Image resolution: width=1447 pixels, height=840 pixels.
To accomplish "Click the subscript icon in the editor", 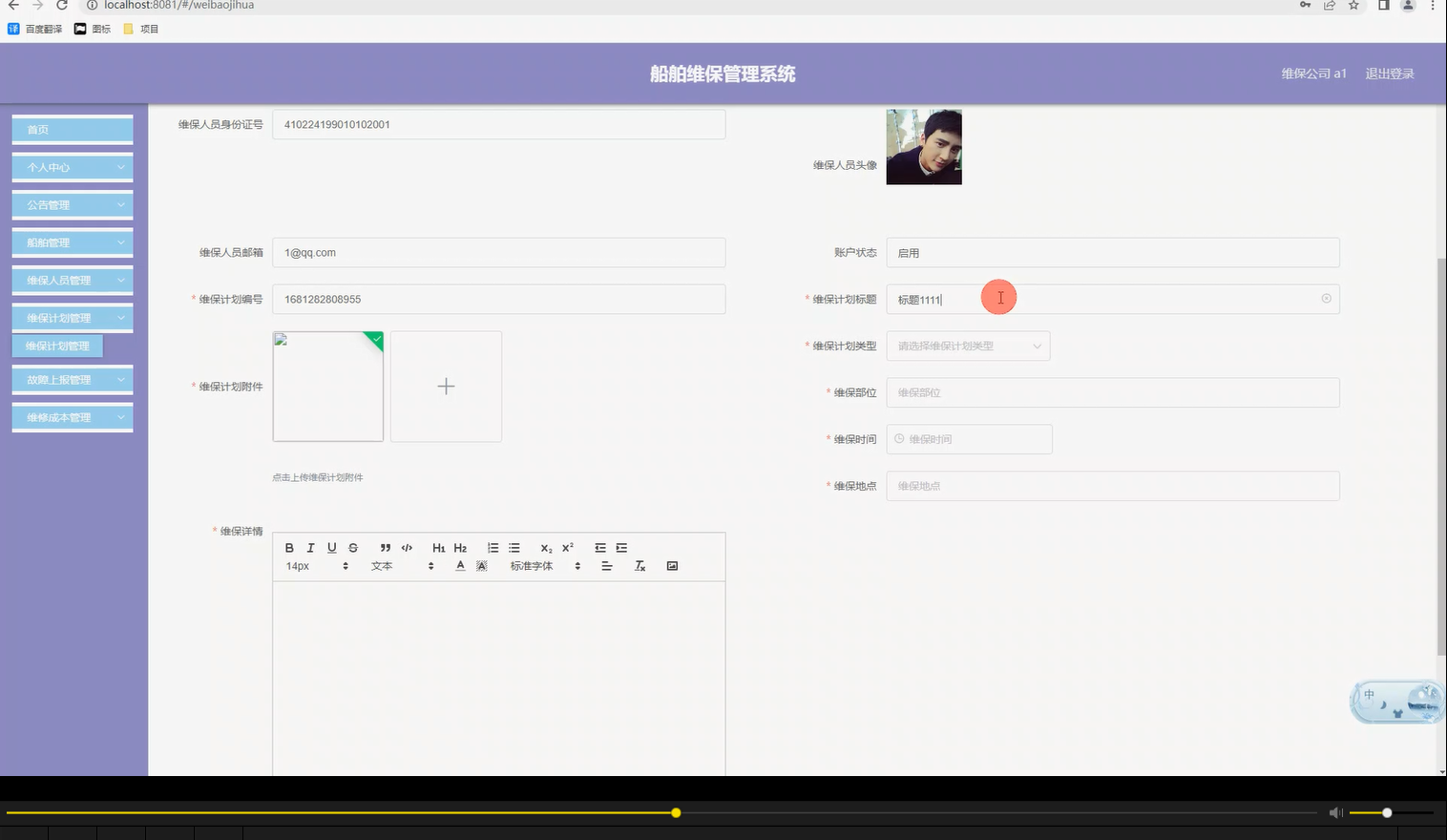I will (x=545, y=548).
